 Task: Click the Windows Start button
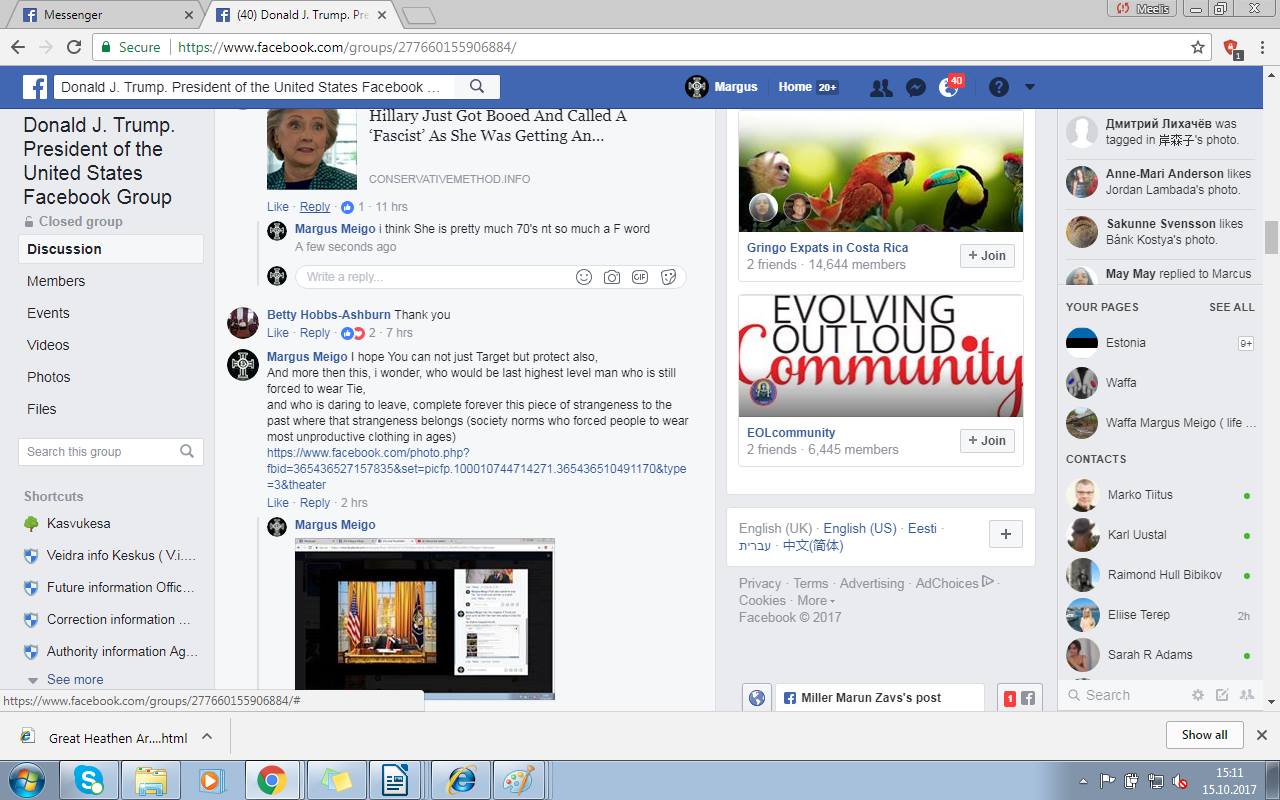[x=25, y=780]
